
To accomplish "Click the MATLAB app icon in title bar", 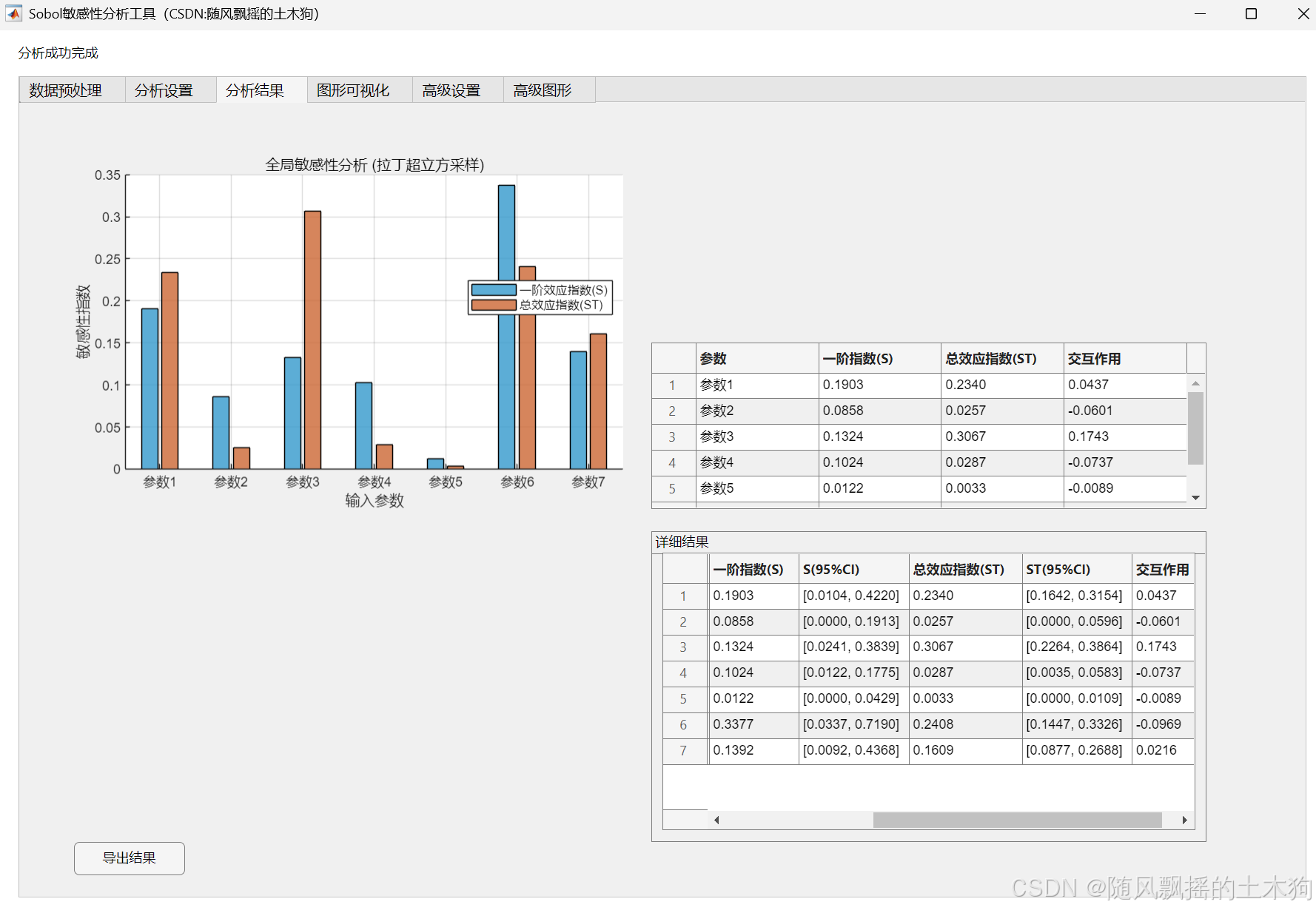I will [13, 13].
